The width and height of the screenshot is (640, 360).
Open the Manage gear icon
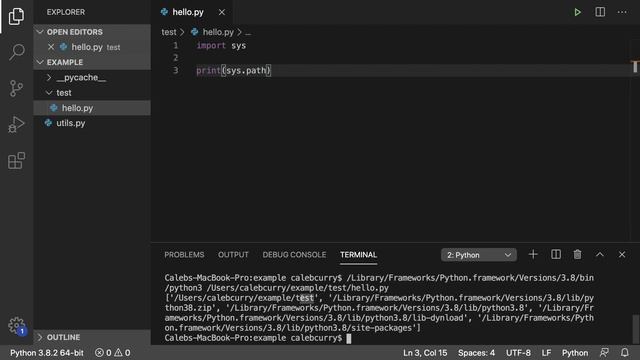(x=16, y=326)
